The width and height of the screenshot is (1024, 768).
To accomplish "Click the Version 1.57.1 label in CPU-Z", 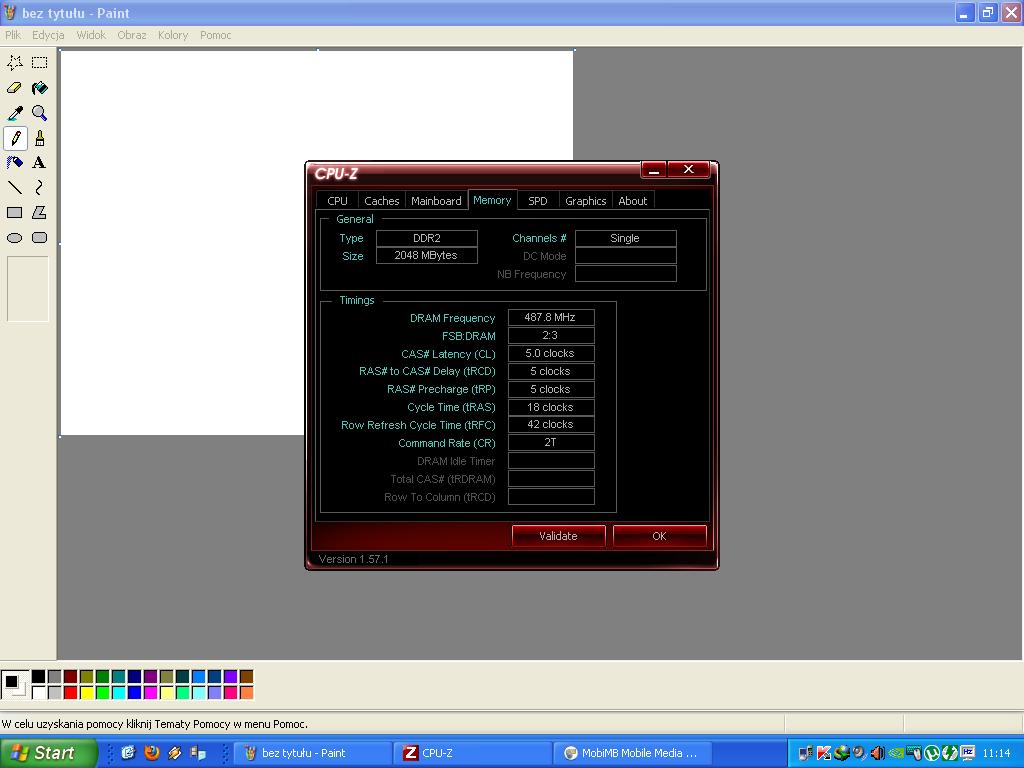I will [x=353, y=559].
